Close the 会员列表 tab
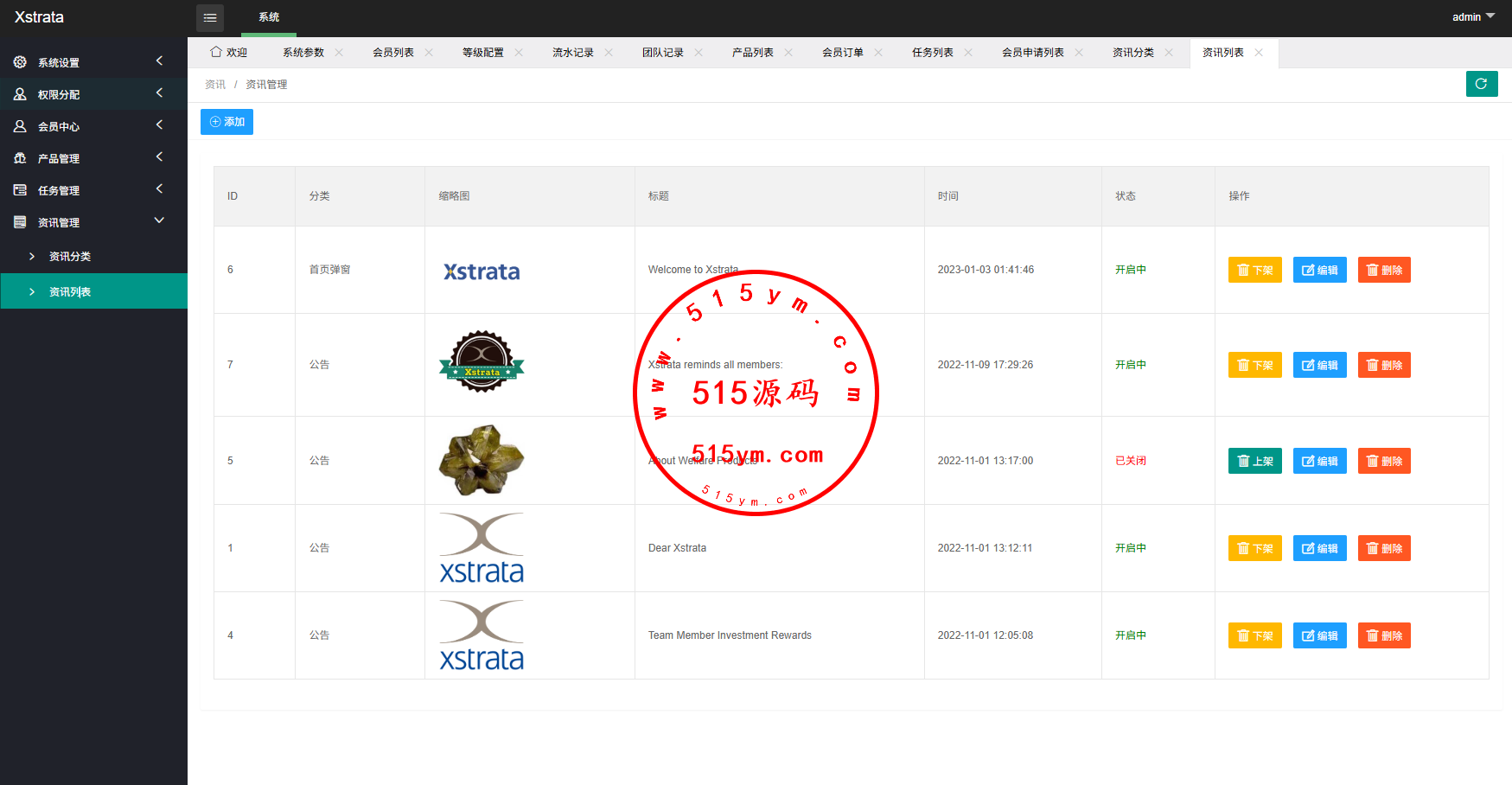1512x785 pixels. 429,53
